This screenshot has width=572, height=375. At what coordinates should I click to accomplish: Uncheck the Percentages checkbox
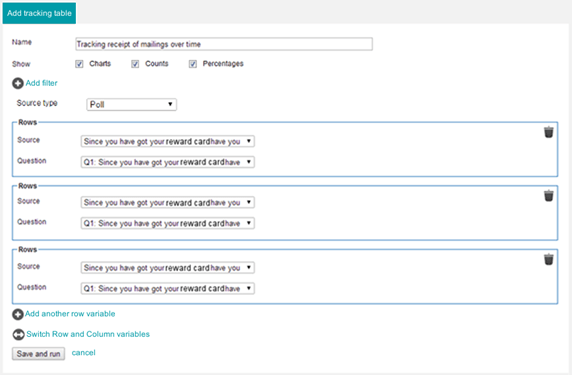193,64
